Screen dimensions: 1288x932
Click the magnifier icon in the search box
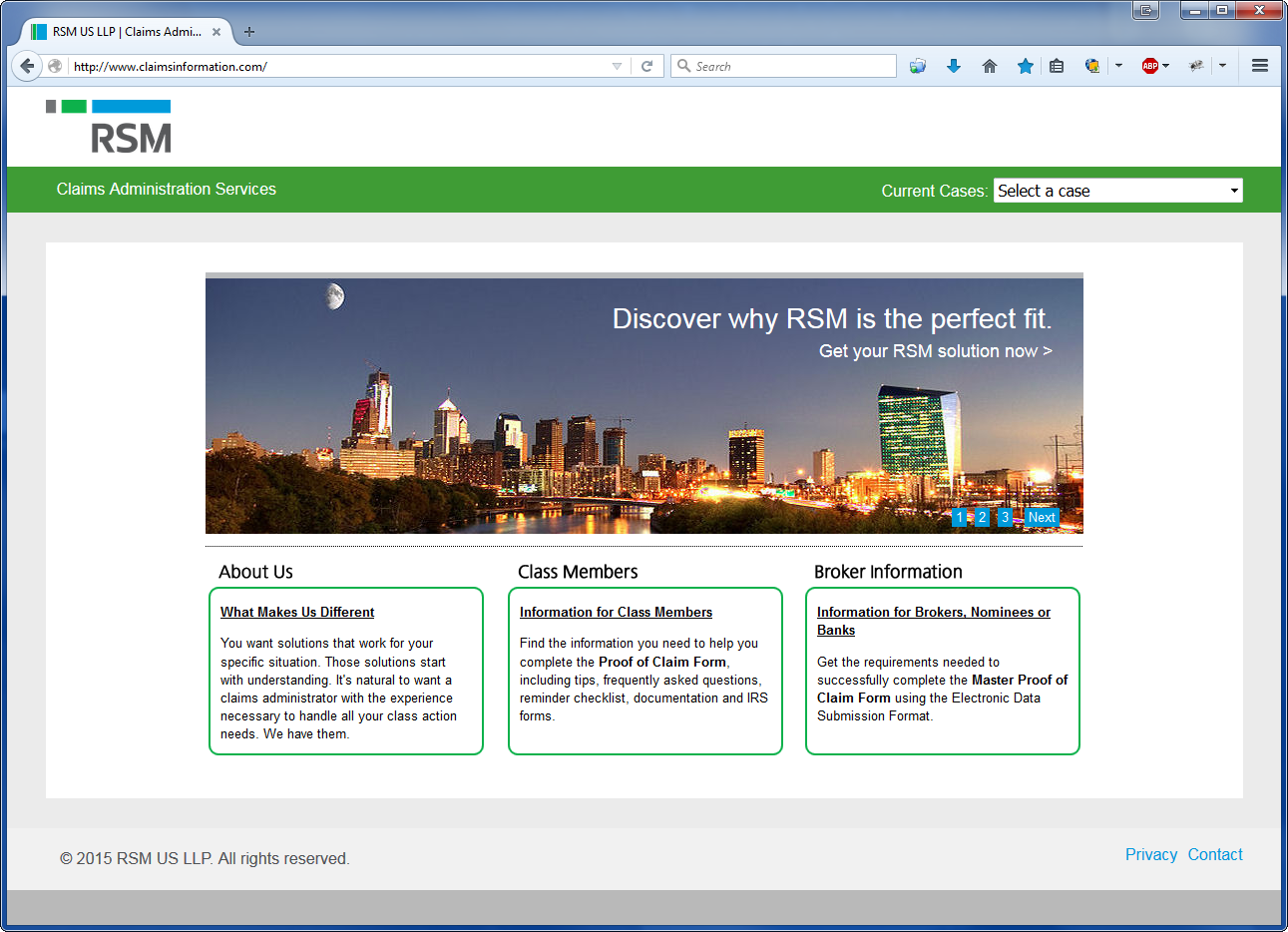(x=683, y=66)
